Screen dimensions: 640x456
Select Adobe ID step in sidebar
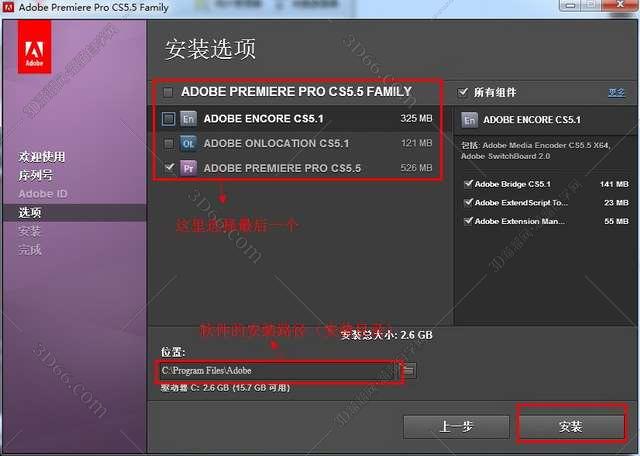(43, 194)
